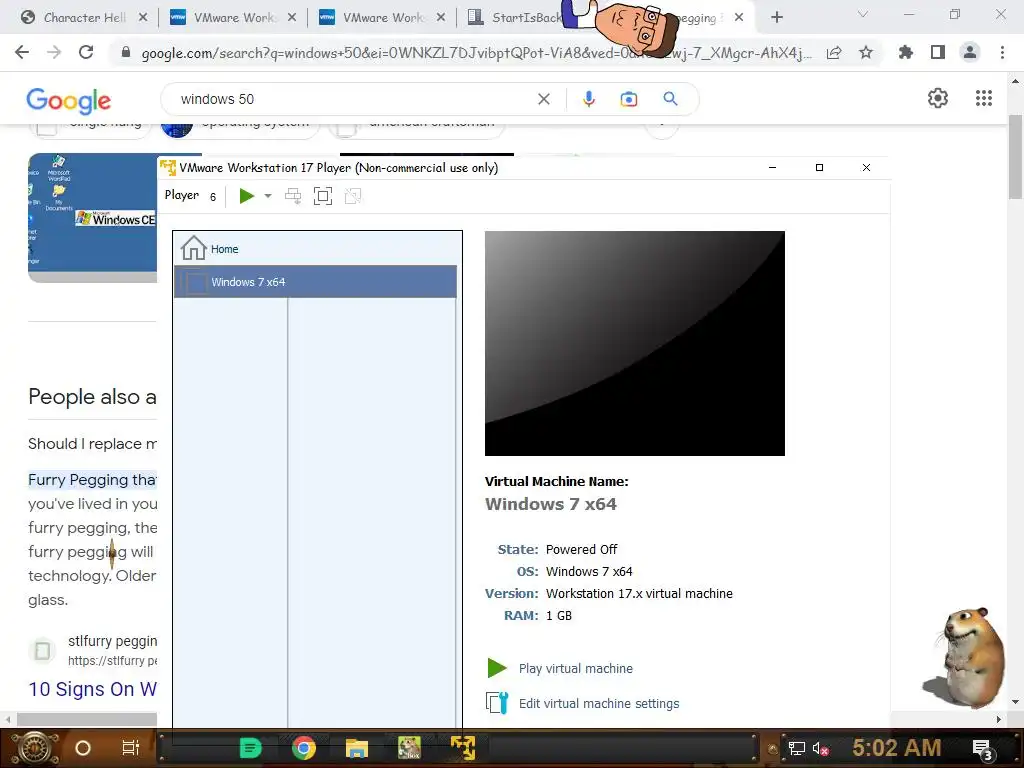Click the Send Ctrl+Alt+Del toolbar icon
1024x768 pixels.
click(x=293, y=196)
